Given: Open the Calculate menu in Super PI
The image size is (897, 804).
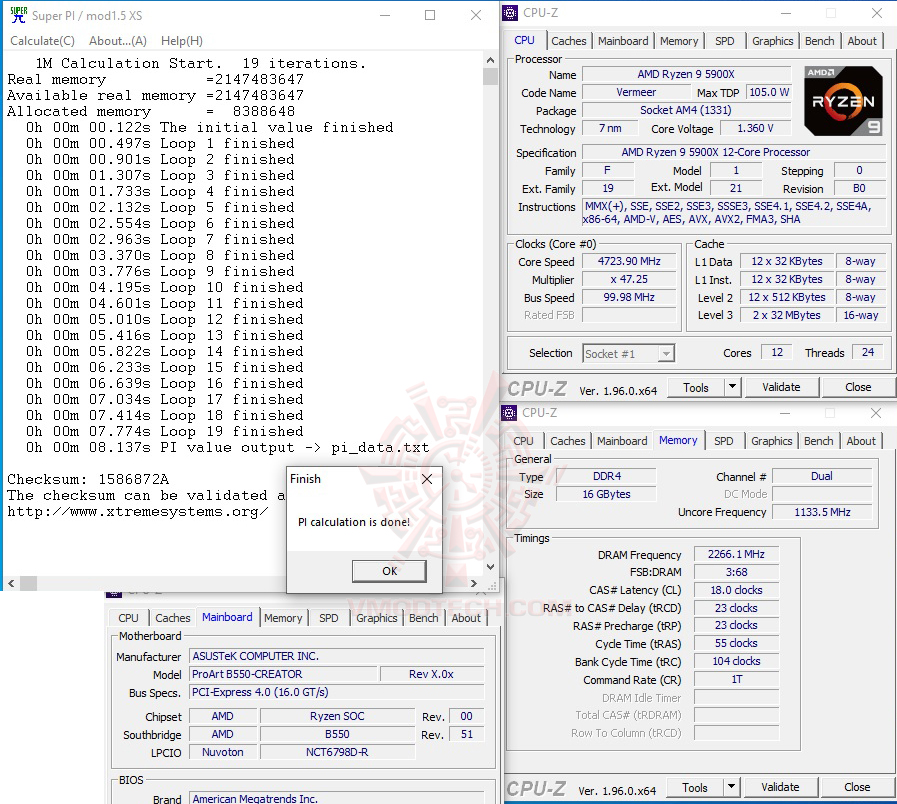Looking at the screenshot, I should click(43, 41).
